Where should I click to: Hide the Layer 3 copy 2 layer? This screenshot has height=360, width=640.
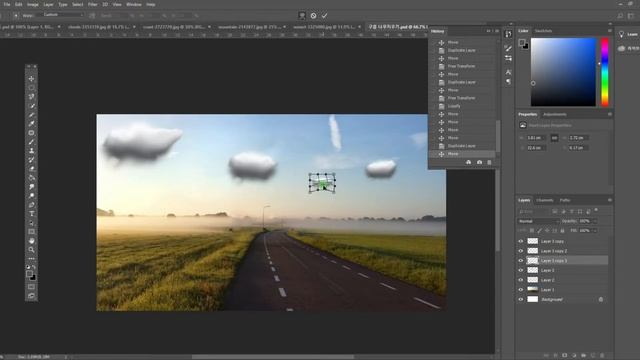[x=521, y=251]
